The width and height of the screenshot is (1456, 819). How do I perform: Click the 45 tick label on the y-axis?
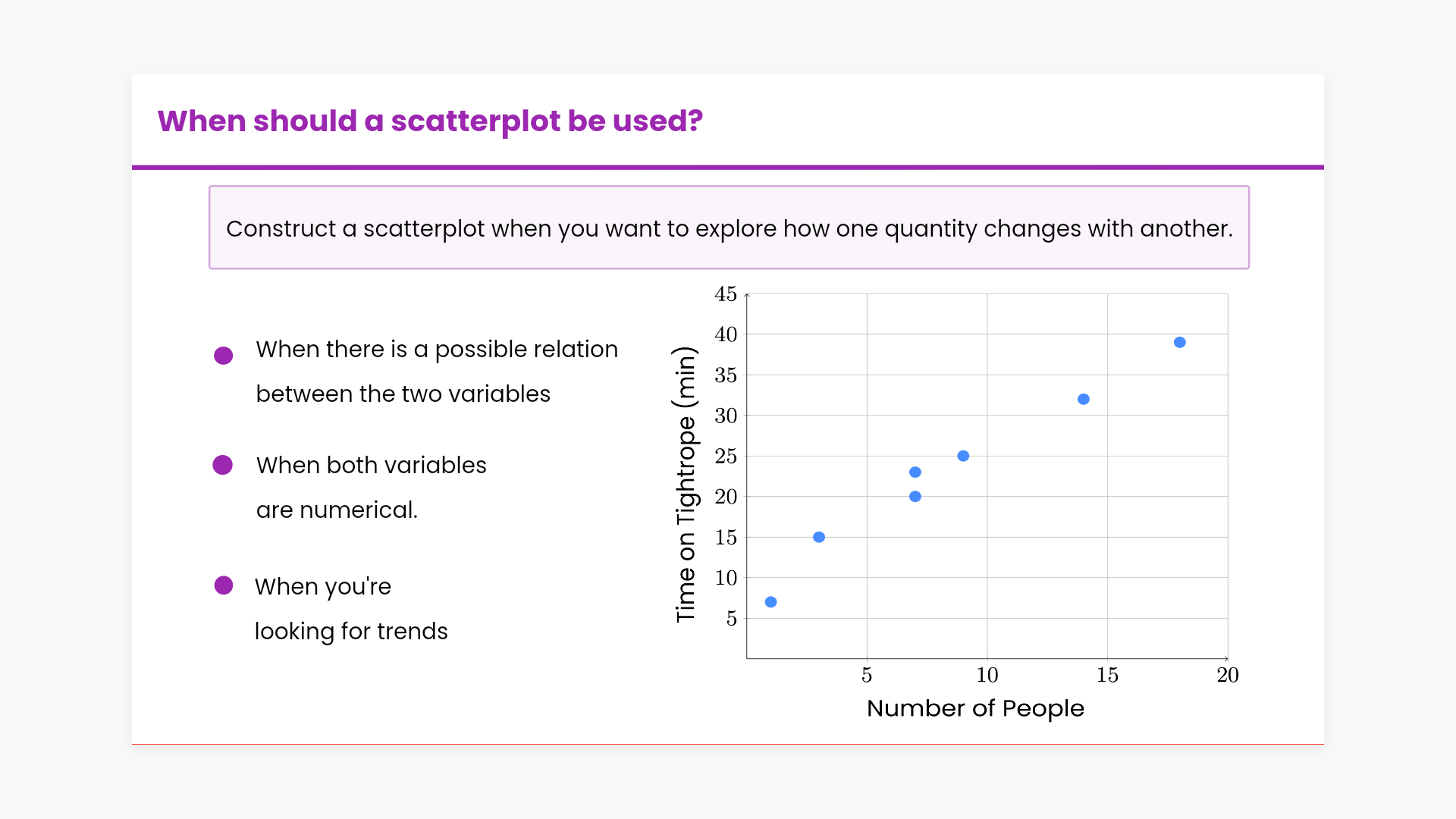click(x=726, y=294)
